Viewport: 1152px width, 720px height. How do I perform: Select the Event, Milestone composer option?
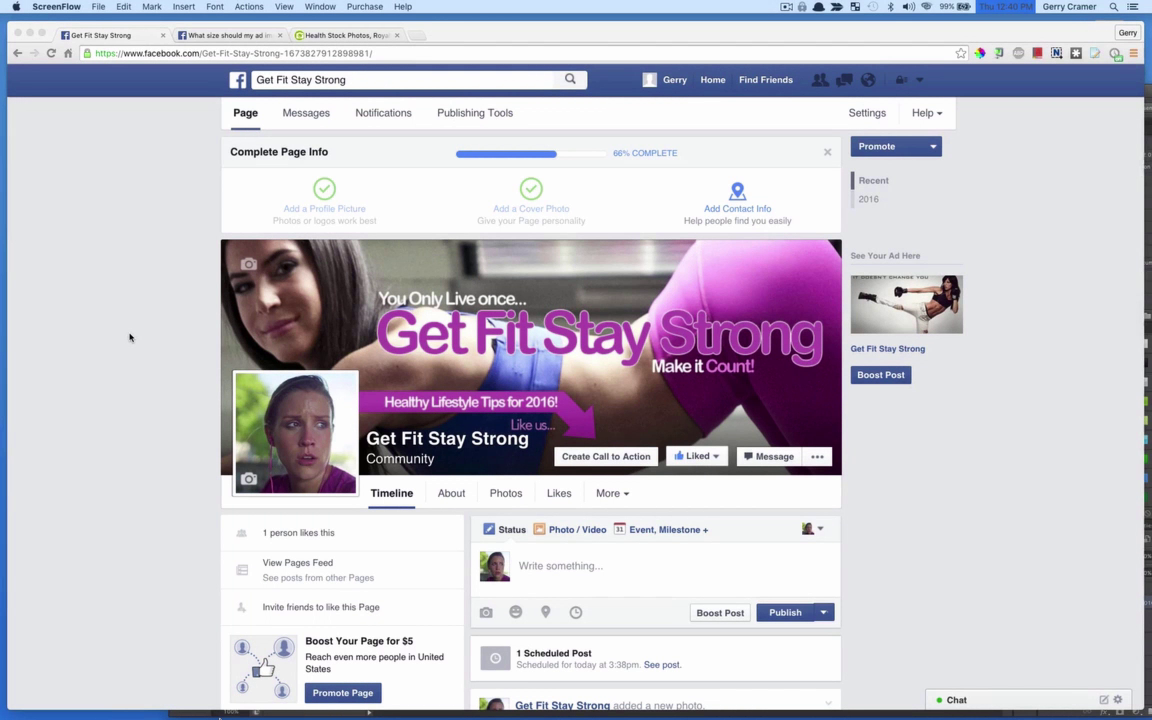pos(660,529)
